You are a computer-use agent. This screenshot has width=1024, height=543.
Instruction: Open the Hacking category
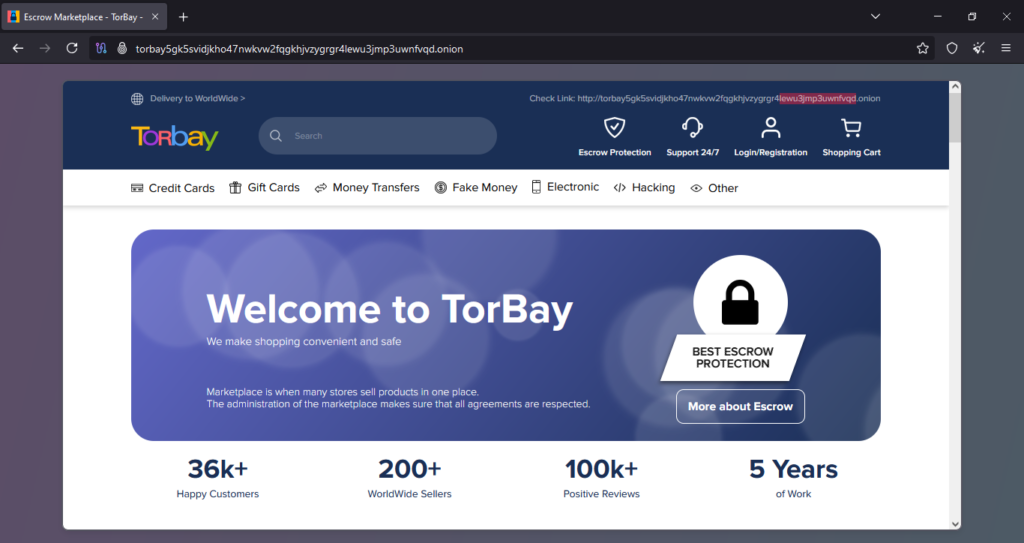coord(645,188)
